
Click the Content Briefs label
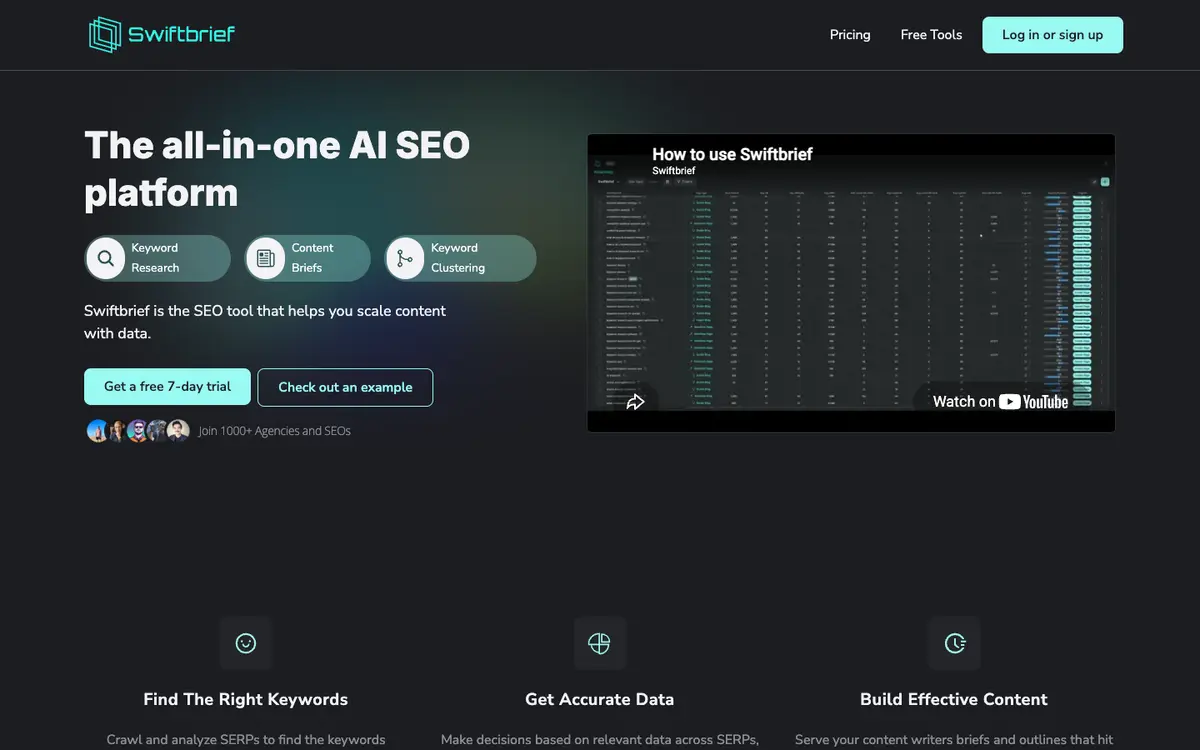click(x=312, y=258)
